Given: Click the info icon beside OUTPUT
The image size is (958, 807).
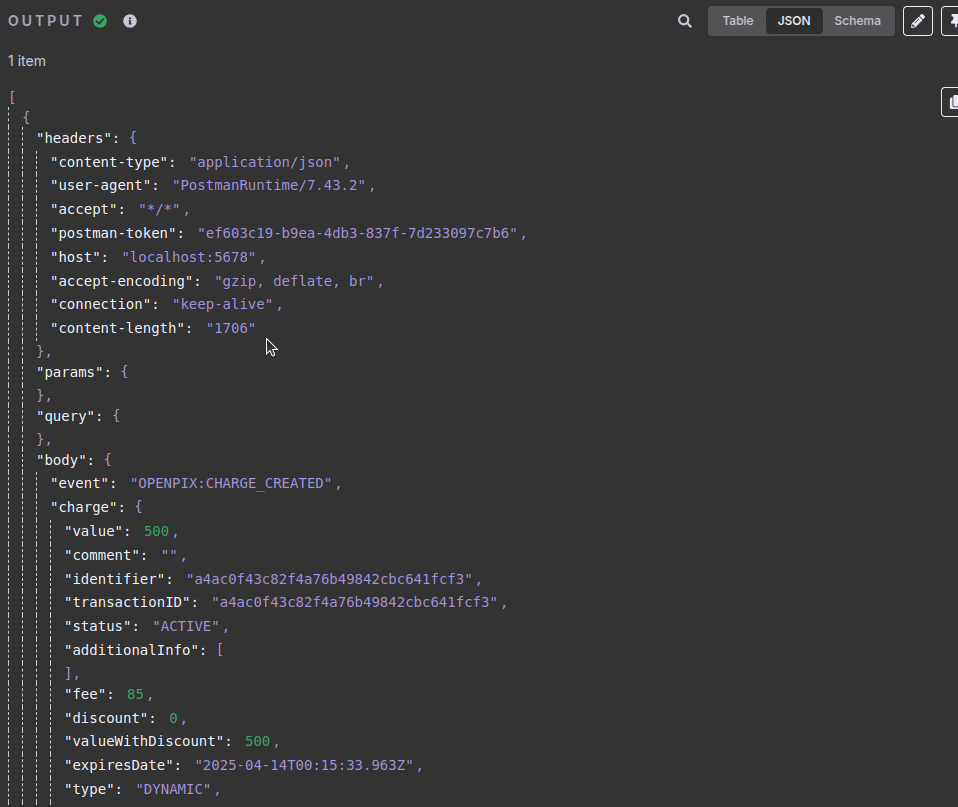Looking at the screenshot, I should click(130, 21).
